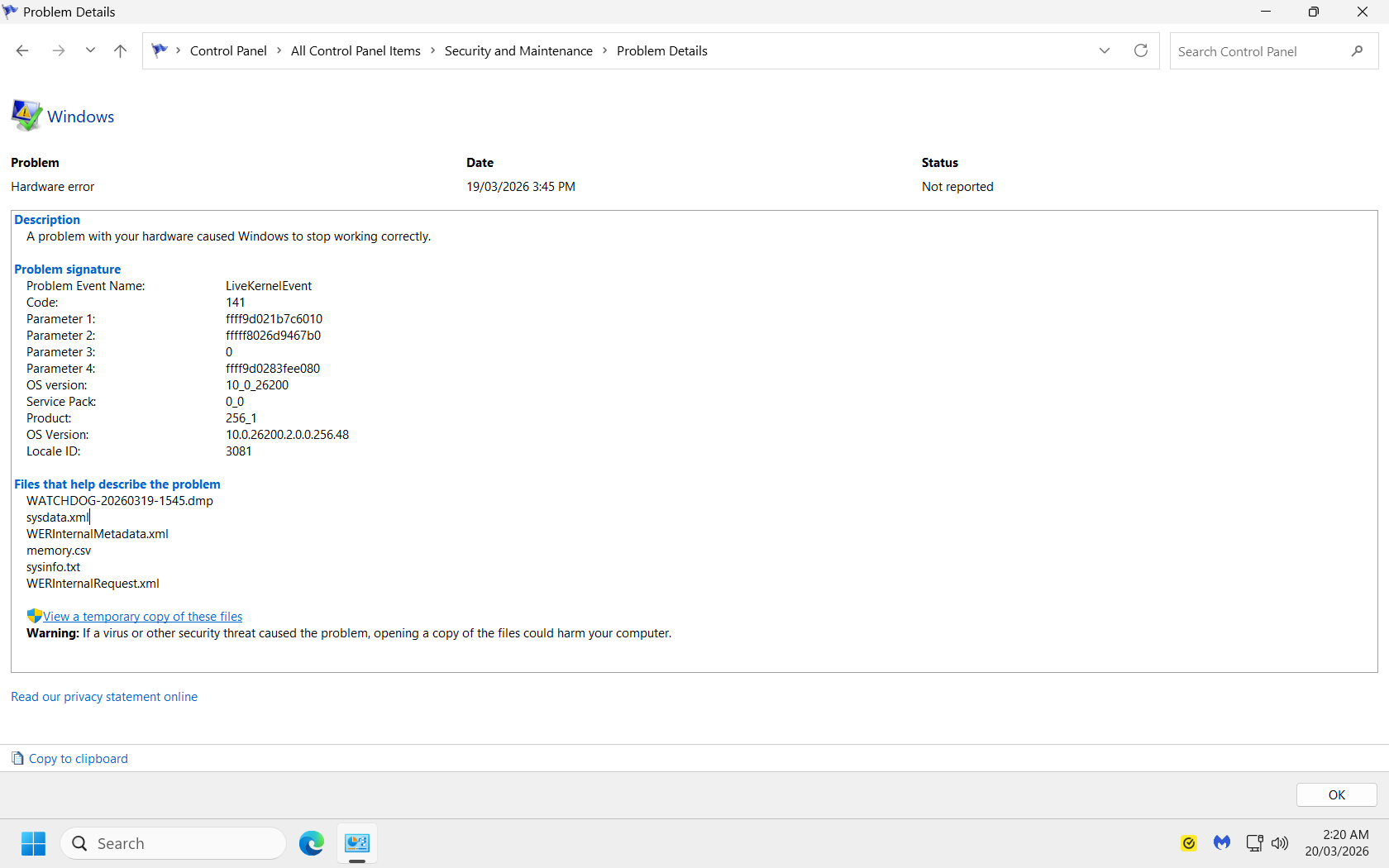Expand chevron after All Control Panel Items
1389x868 pixels.
pos(432,50)
